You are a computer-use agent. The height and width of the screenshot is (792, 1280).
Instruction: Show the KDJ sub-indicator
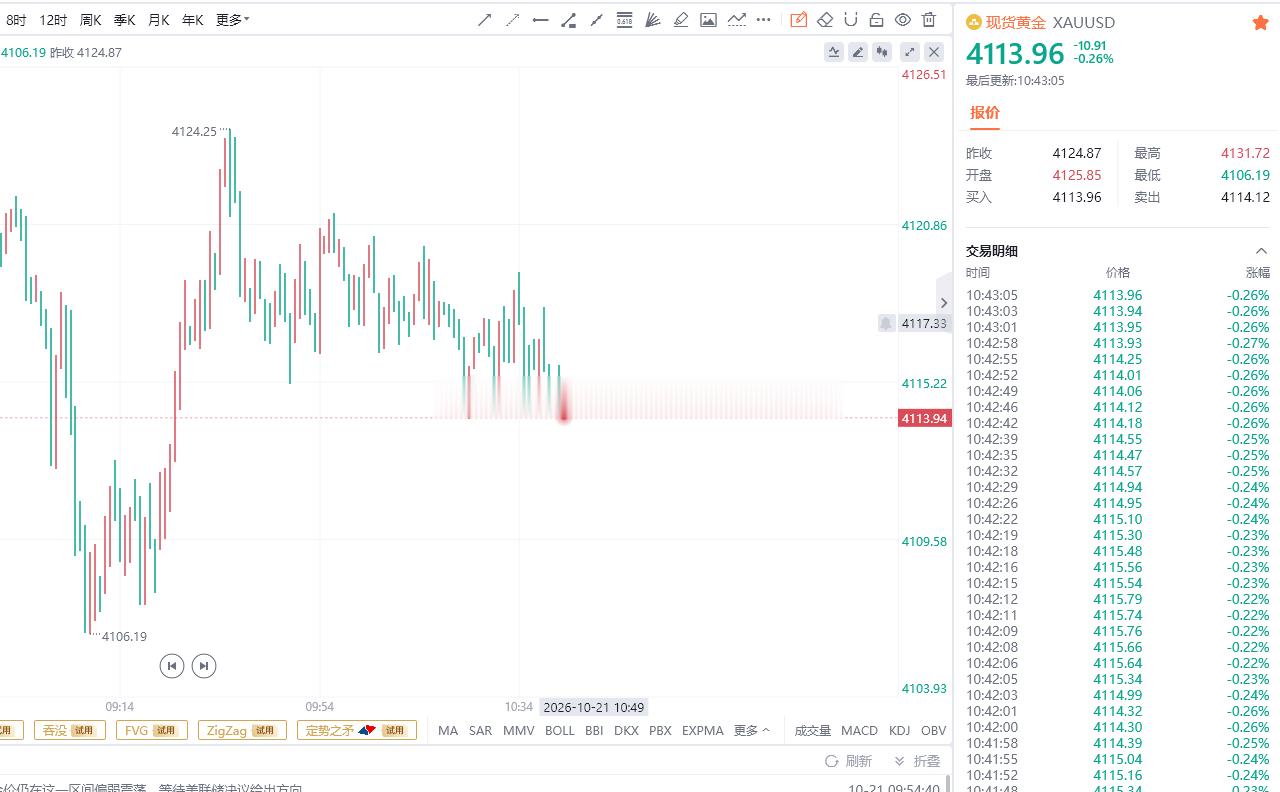(x=900, y=731)
